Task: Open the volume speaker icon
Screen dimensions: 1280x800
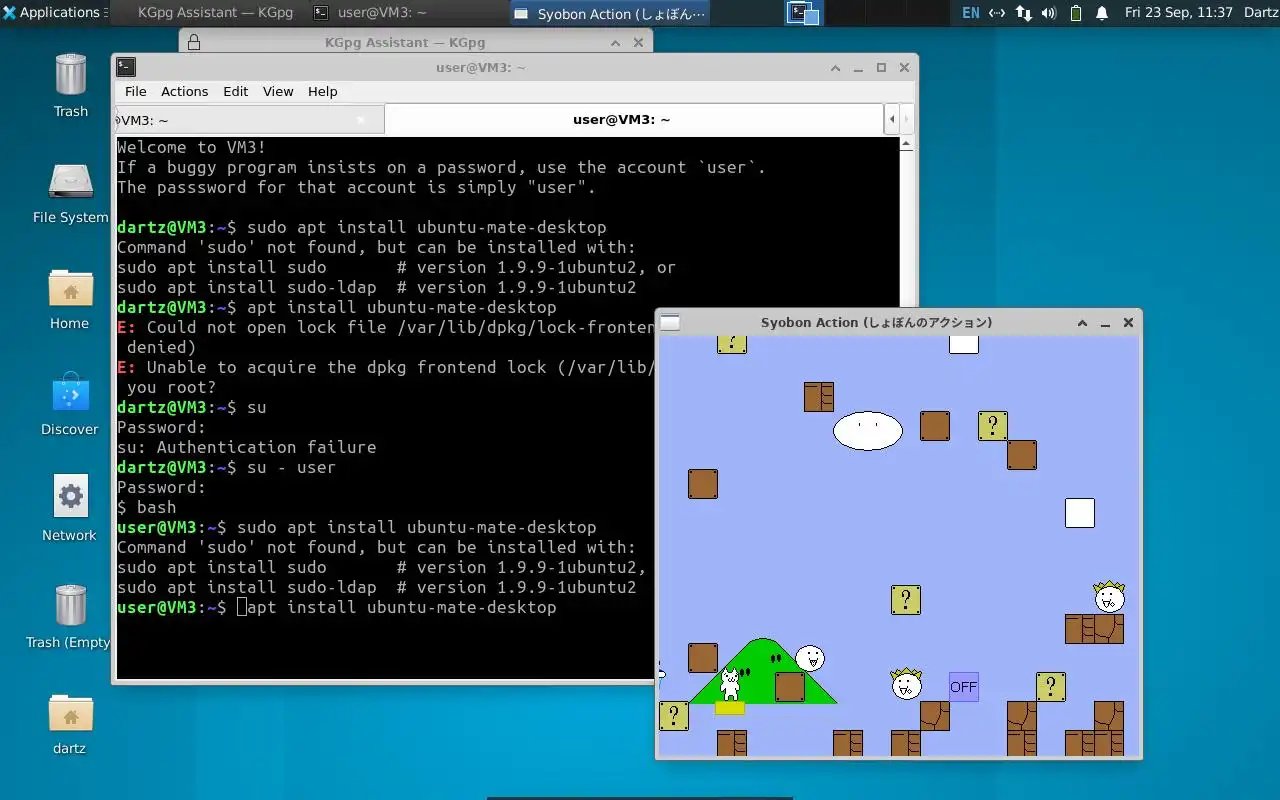Action: [x=1049, y=13]
